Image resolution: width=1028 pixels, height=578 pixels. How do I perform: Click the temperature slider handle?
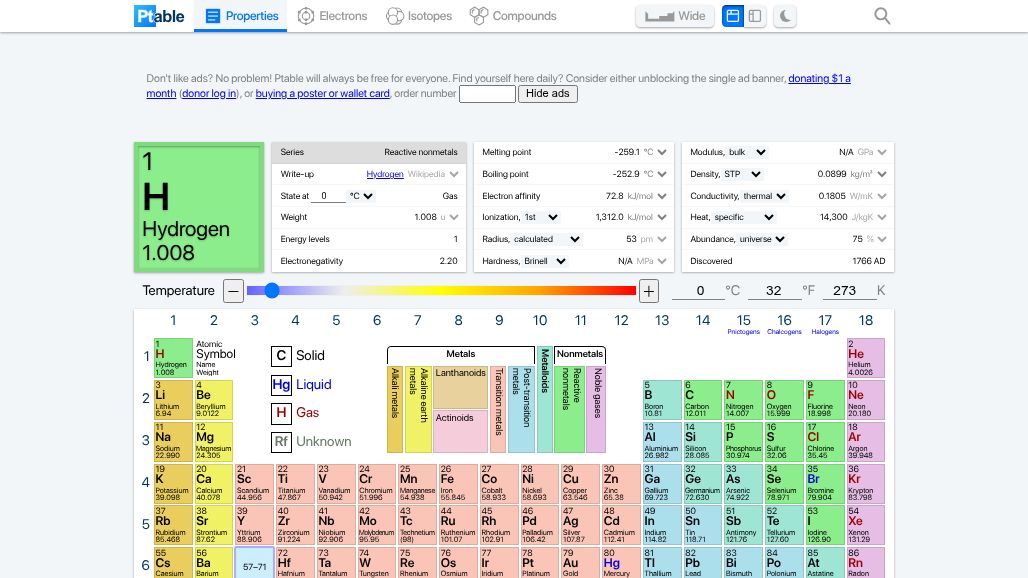click(x=271, y=291)
